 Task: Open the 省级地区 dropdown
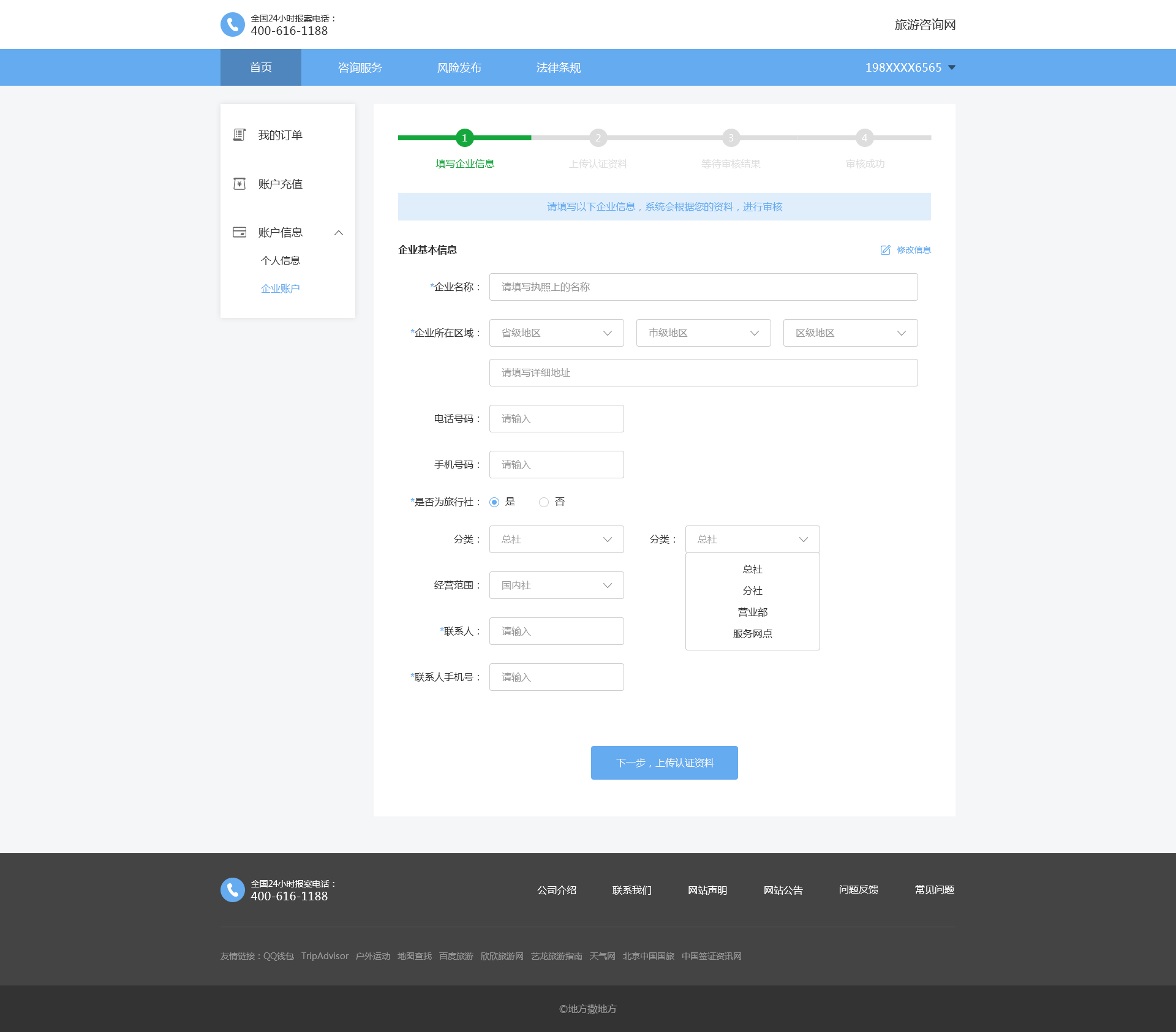click(556, 333)
